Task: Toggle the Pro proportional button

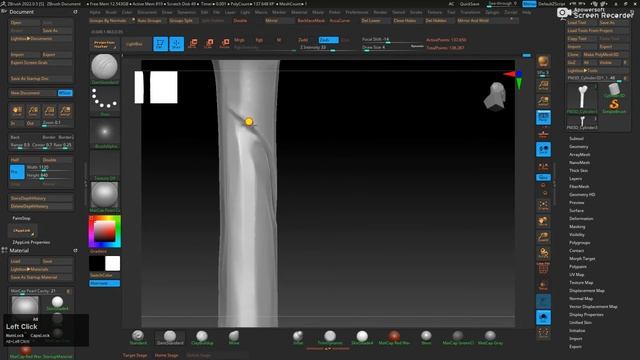Action: 17,172
